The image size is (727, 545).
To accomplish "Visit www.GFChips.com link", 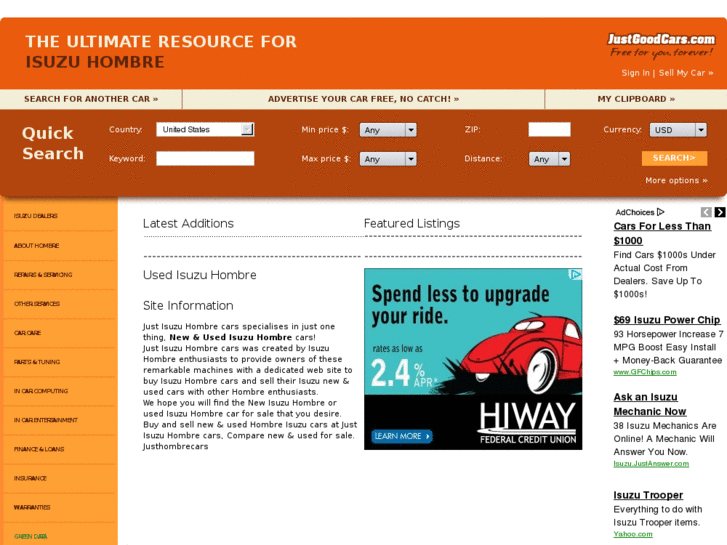I will point(645,372).
